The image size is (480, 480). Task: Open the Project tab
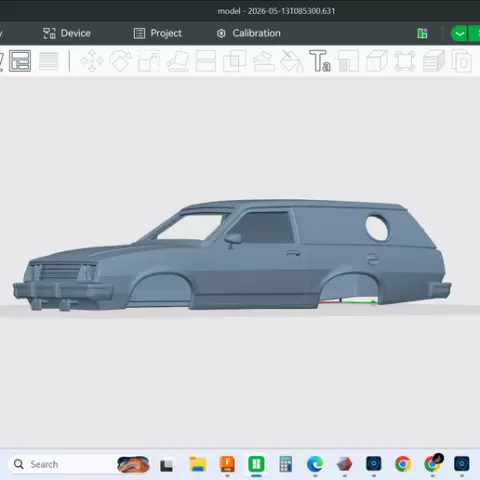coord(158,33)
